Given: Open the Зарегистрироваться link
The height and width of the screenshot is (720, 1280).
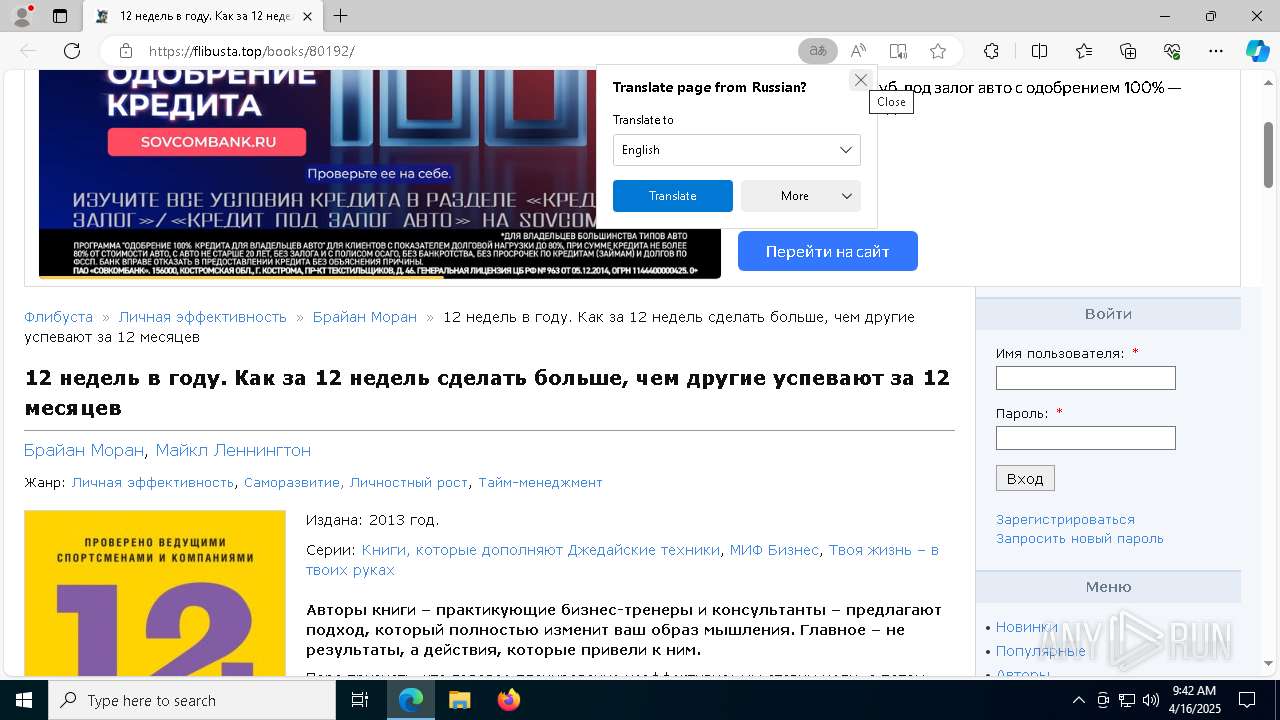Looking at the screenshot, I should tap(1065, 519).
